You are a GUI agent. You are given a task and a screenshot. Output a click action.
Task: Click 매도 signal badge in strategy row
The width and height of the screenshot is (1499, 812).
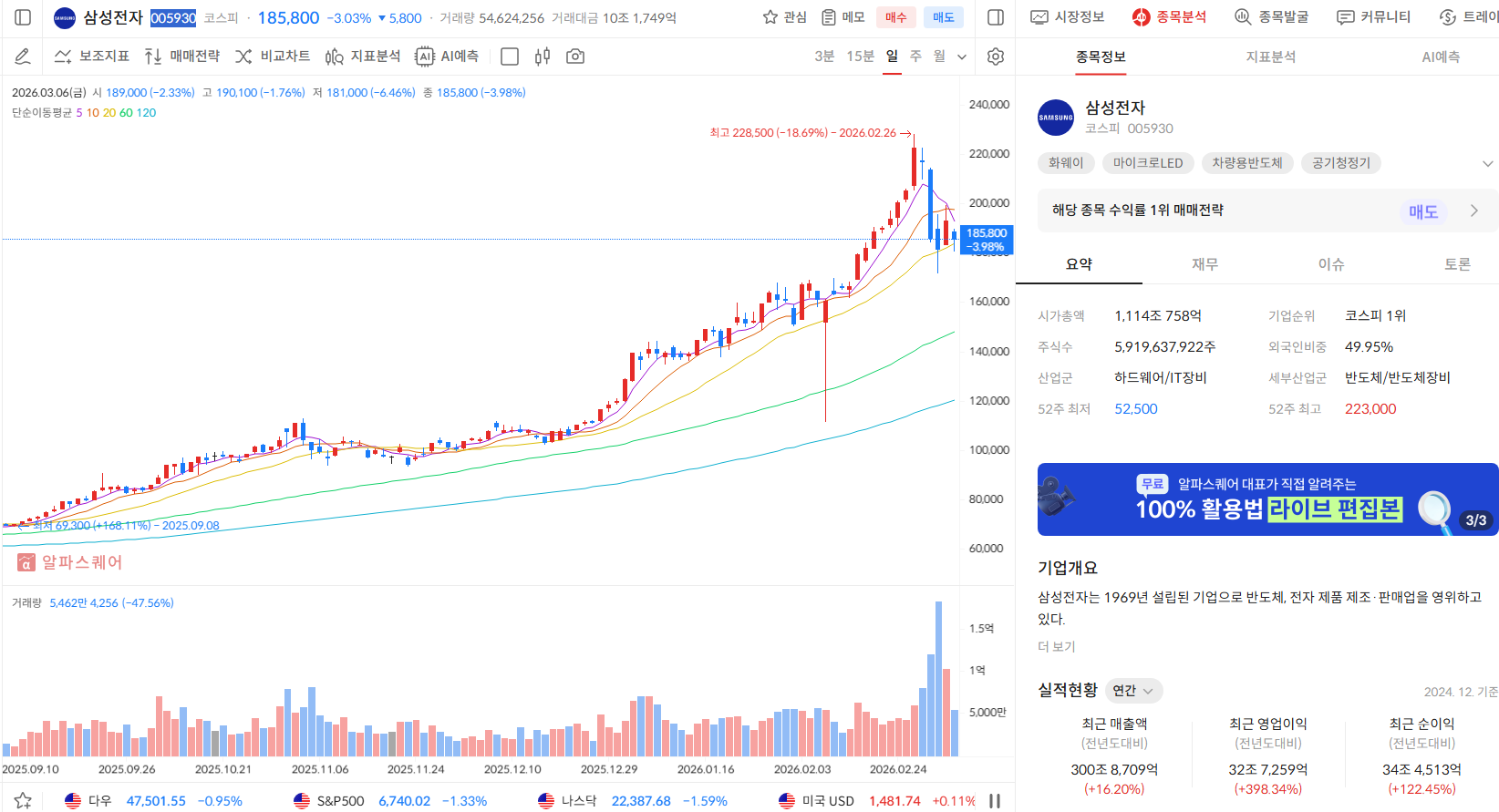point(1423,211)
